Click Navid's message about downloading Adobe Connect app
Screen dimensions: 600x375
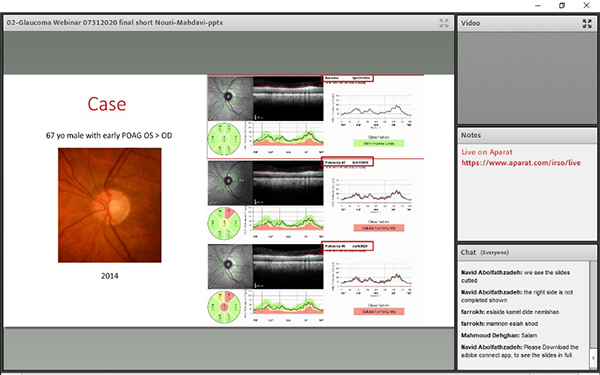[x=520, y=351]
